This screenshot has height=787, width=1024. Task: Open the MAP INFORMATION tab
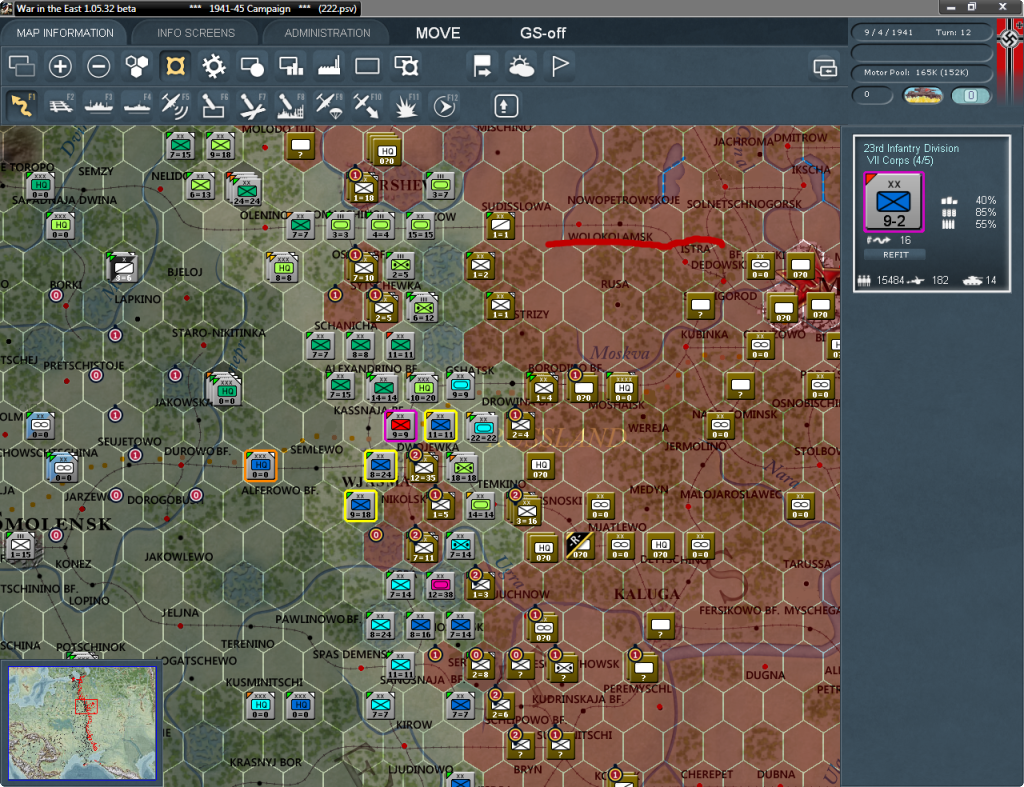(65, 33)
